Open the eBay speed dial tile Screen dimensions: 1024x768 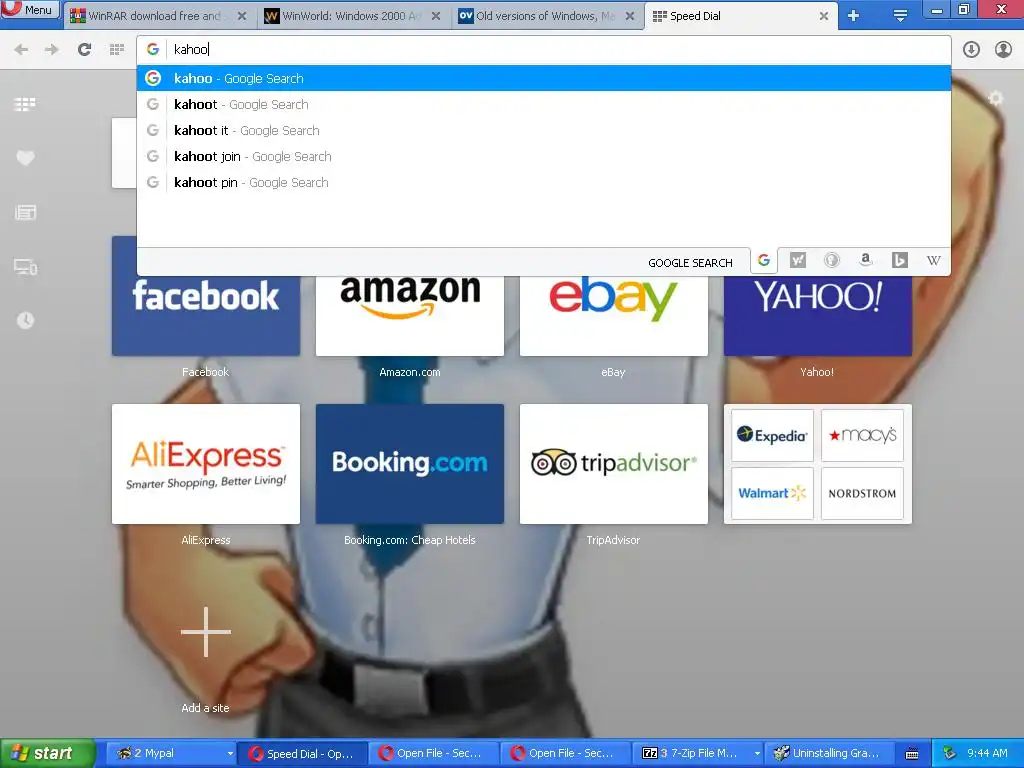click(613, 316)
